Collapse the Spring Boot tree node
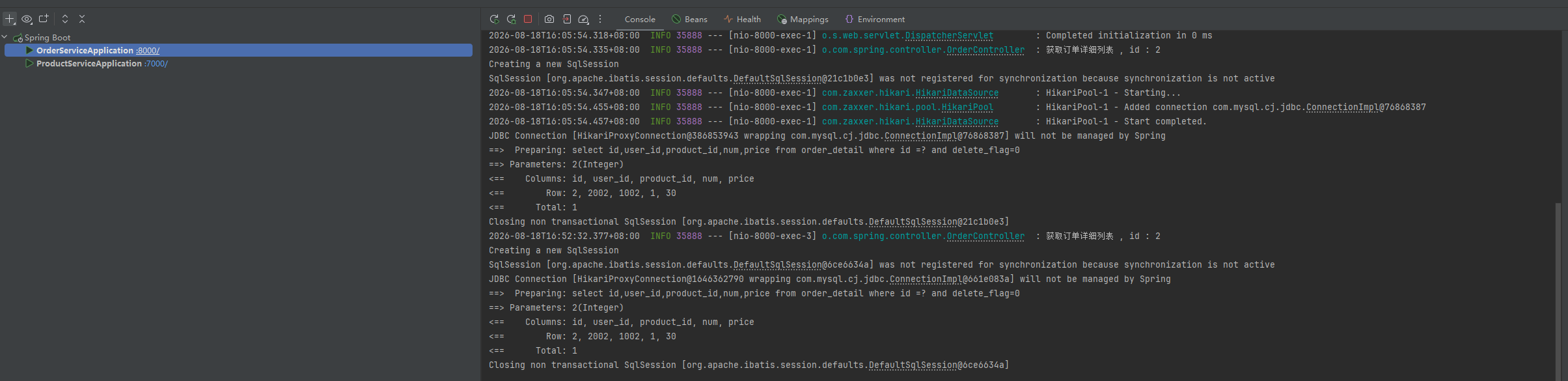 pos(5,37)
